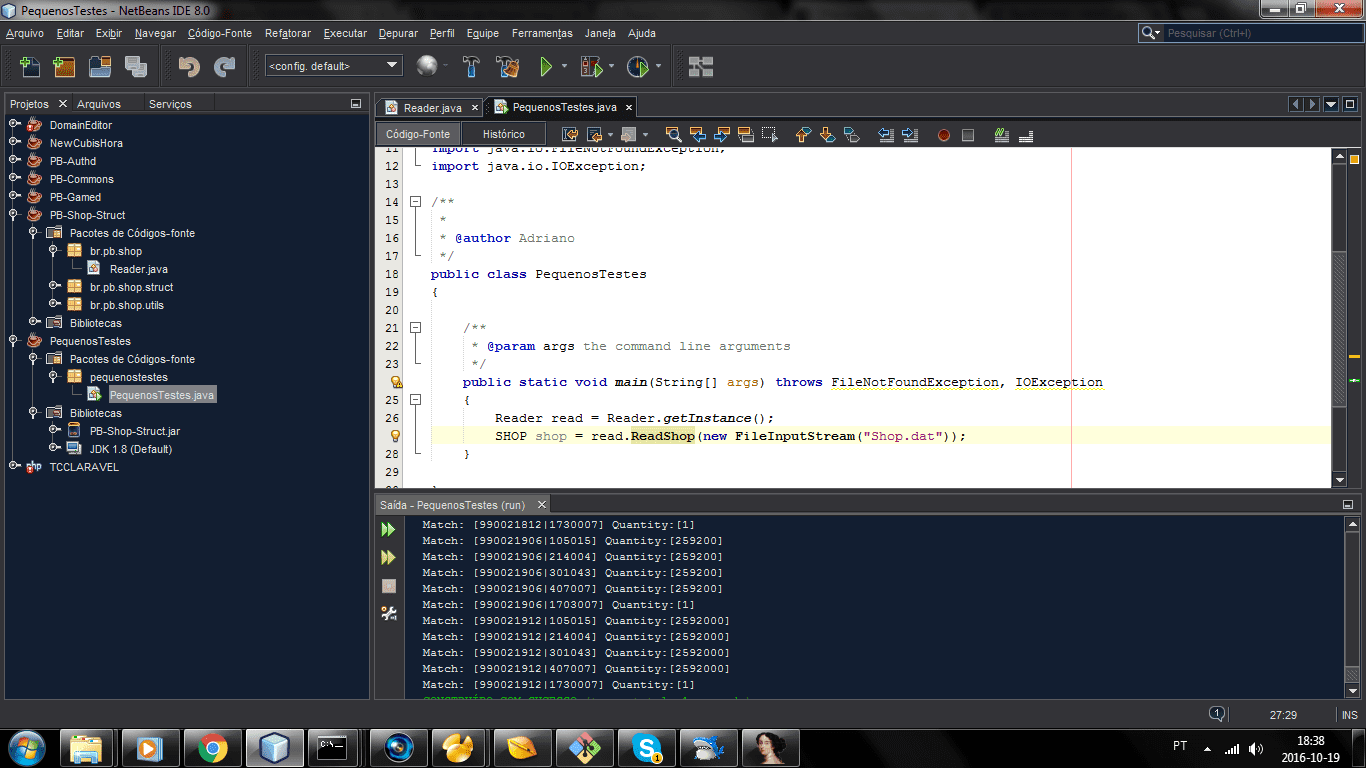The width and height of the screenshot is (1366, 768).
Task: Click the Last Edit icon in editor toolbar
Action: click(x=570, y=134)
